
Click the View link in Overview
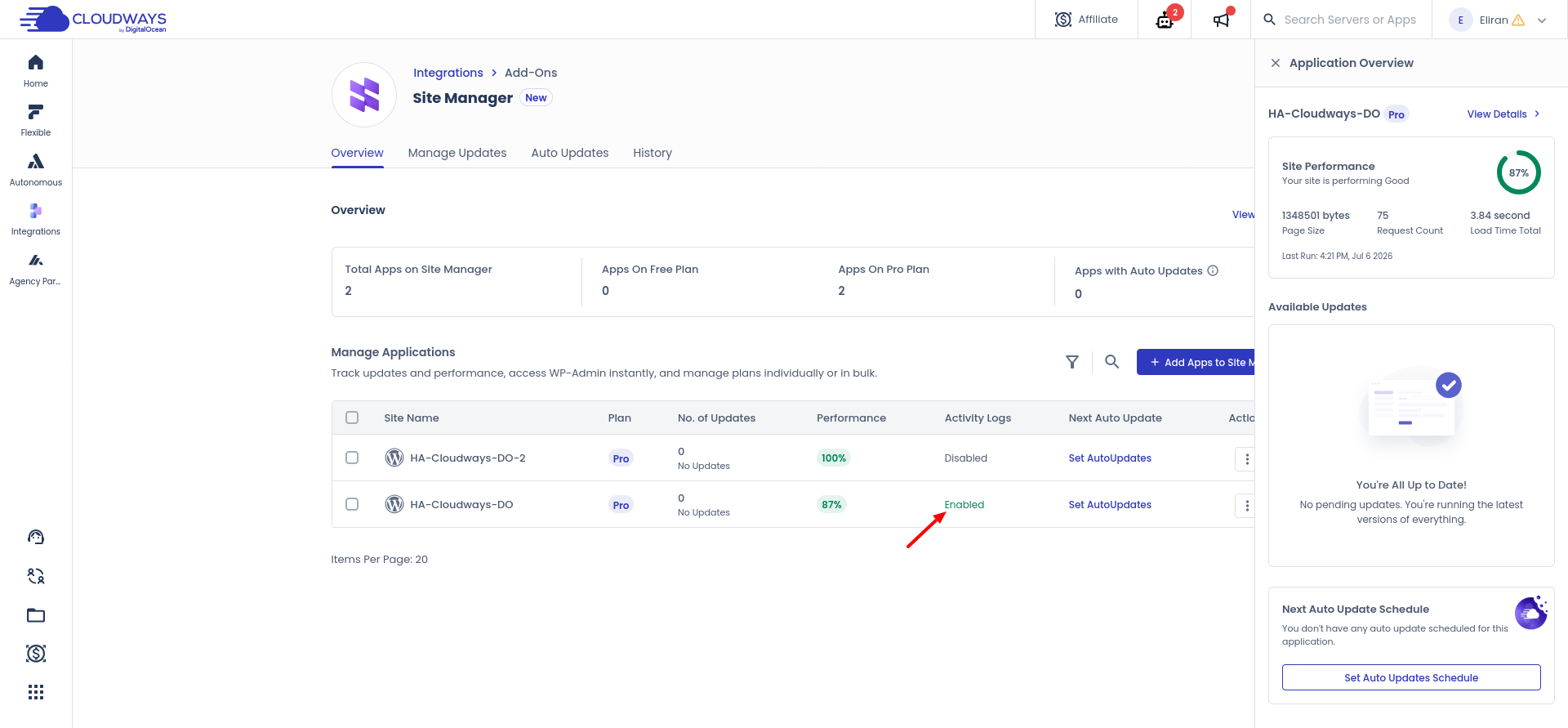coord(1243,215)
